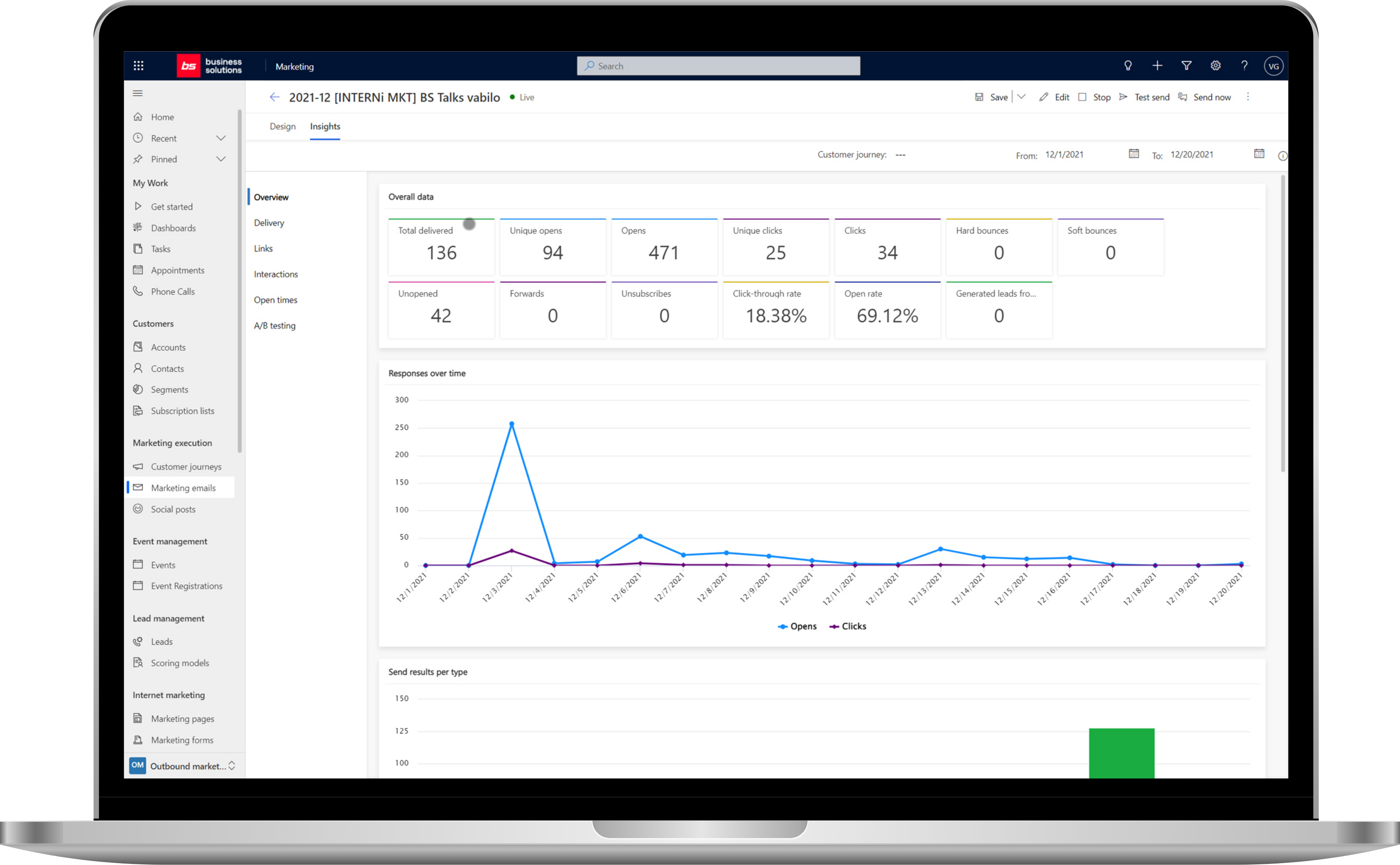The width and height of the screenshot is (1400, 865).
Task: Click the plus quick create icon
Action: pyautogui.click(x=1157, y=66)
